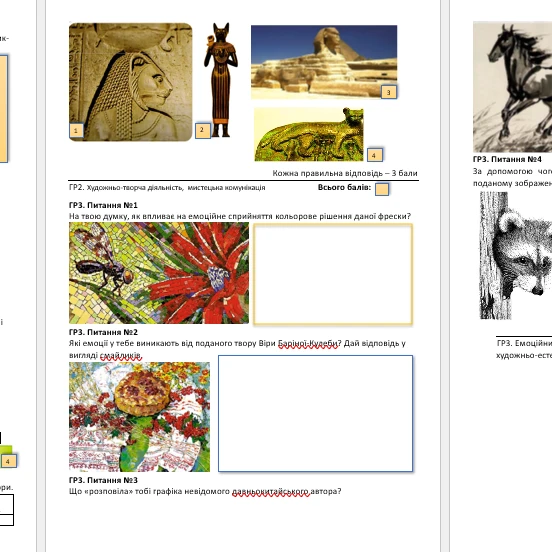Click the 'Всього балів:' label
This screenshot has width=552, height=552.
coord(344,187)
